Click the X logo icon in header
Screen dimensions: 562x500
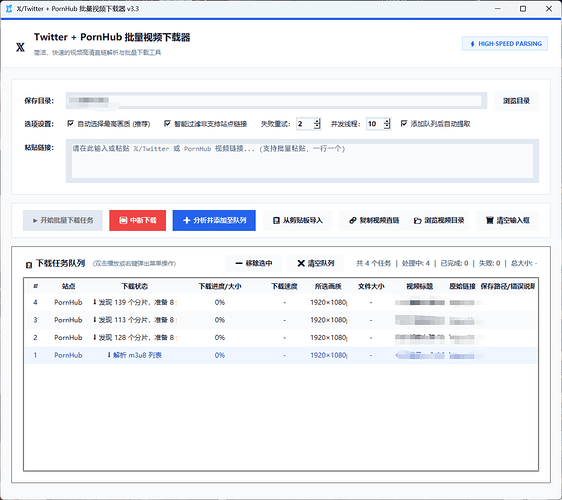click(x=20, y=47)
